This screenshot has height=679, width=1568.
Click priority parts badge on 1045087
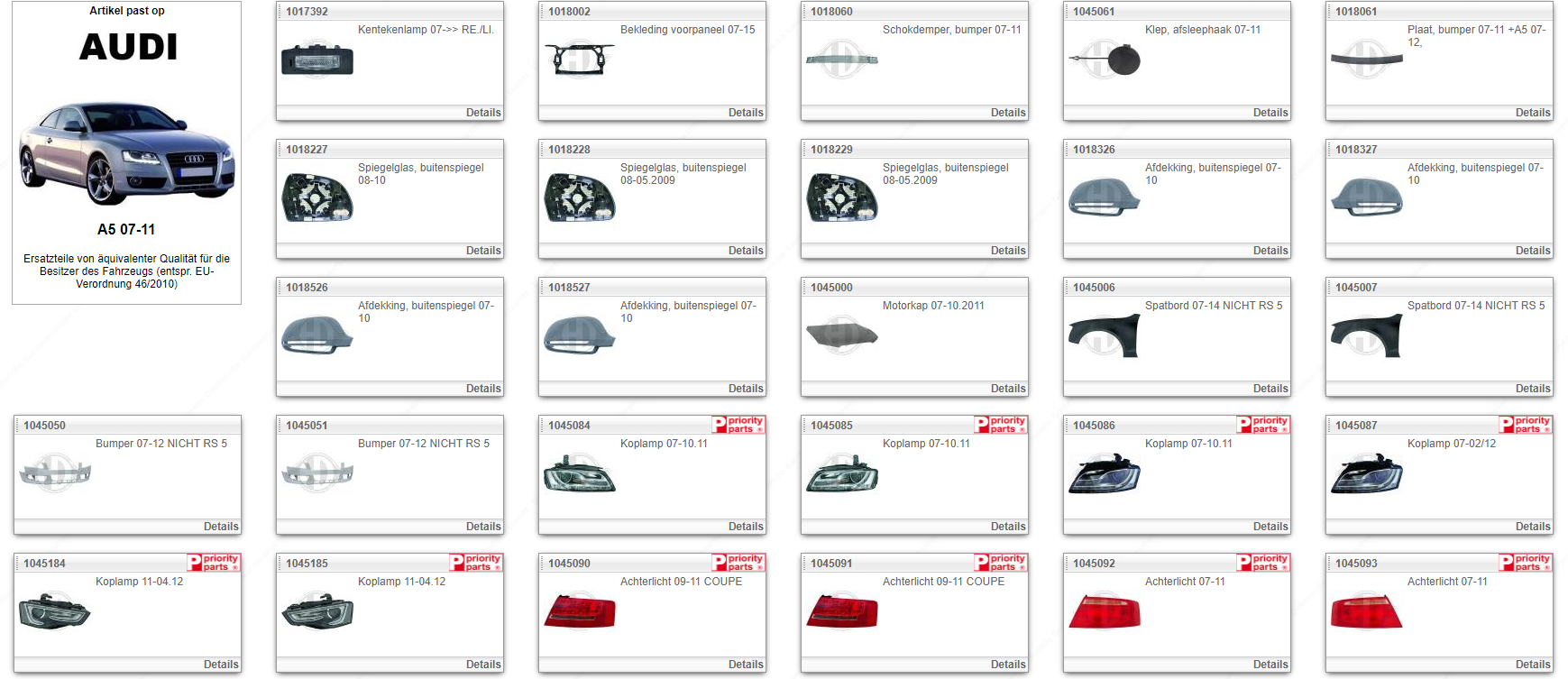(1526, 425)
